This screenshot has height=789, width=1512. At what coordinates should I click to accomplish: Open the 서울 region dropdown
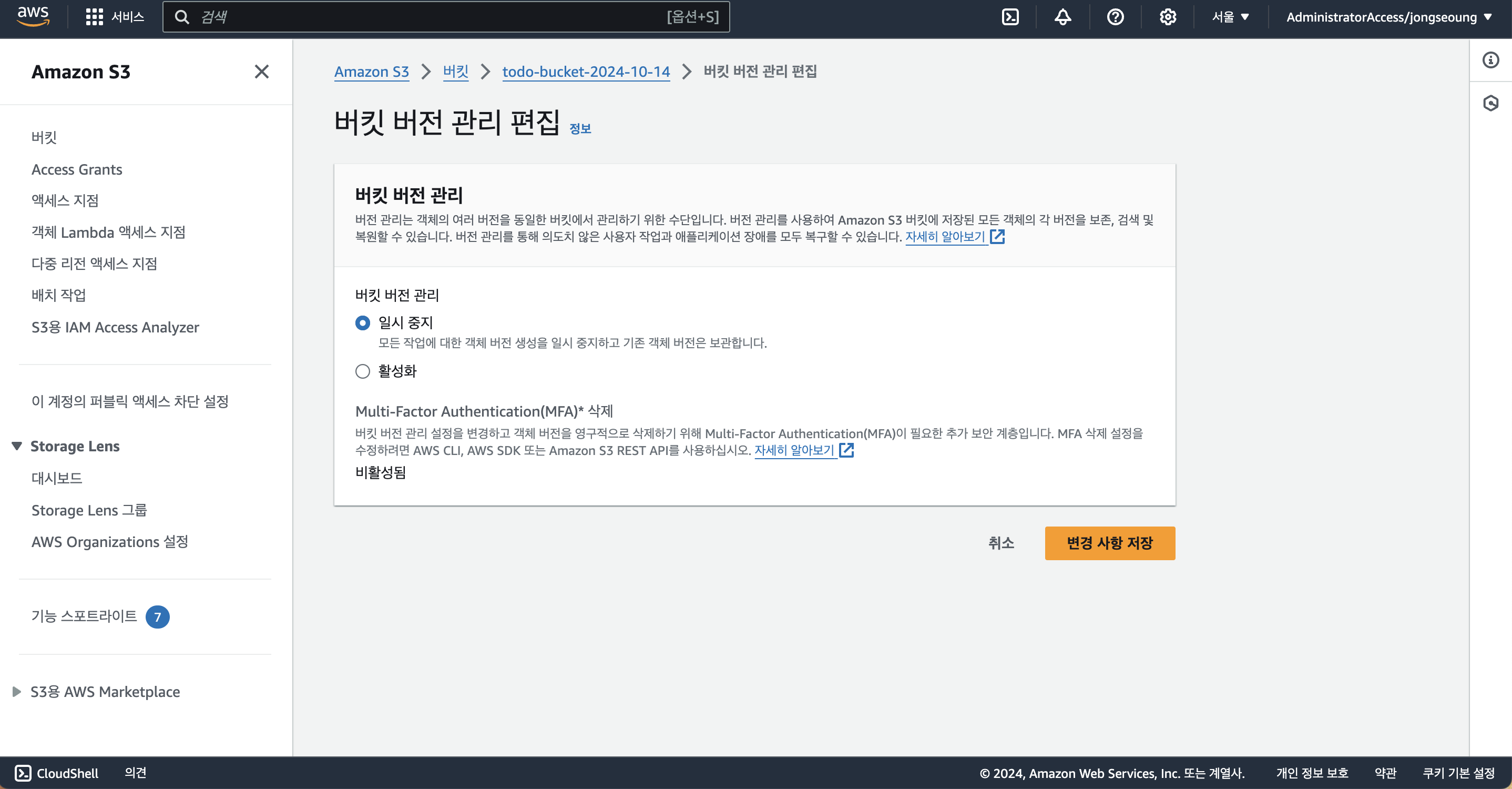click(1230, 17)
